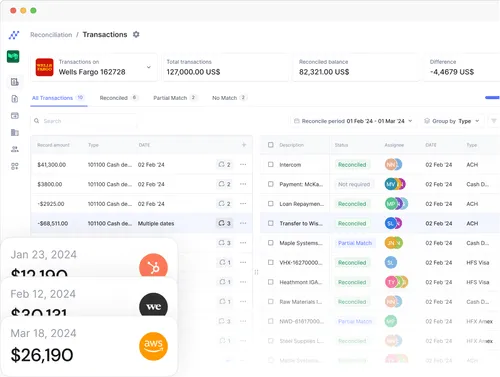Toggle select-all checkbox in Description header
This screenshot has height=377, width=500.
(x=271, y=145)
